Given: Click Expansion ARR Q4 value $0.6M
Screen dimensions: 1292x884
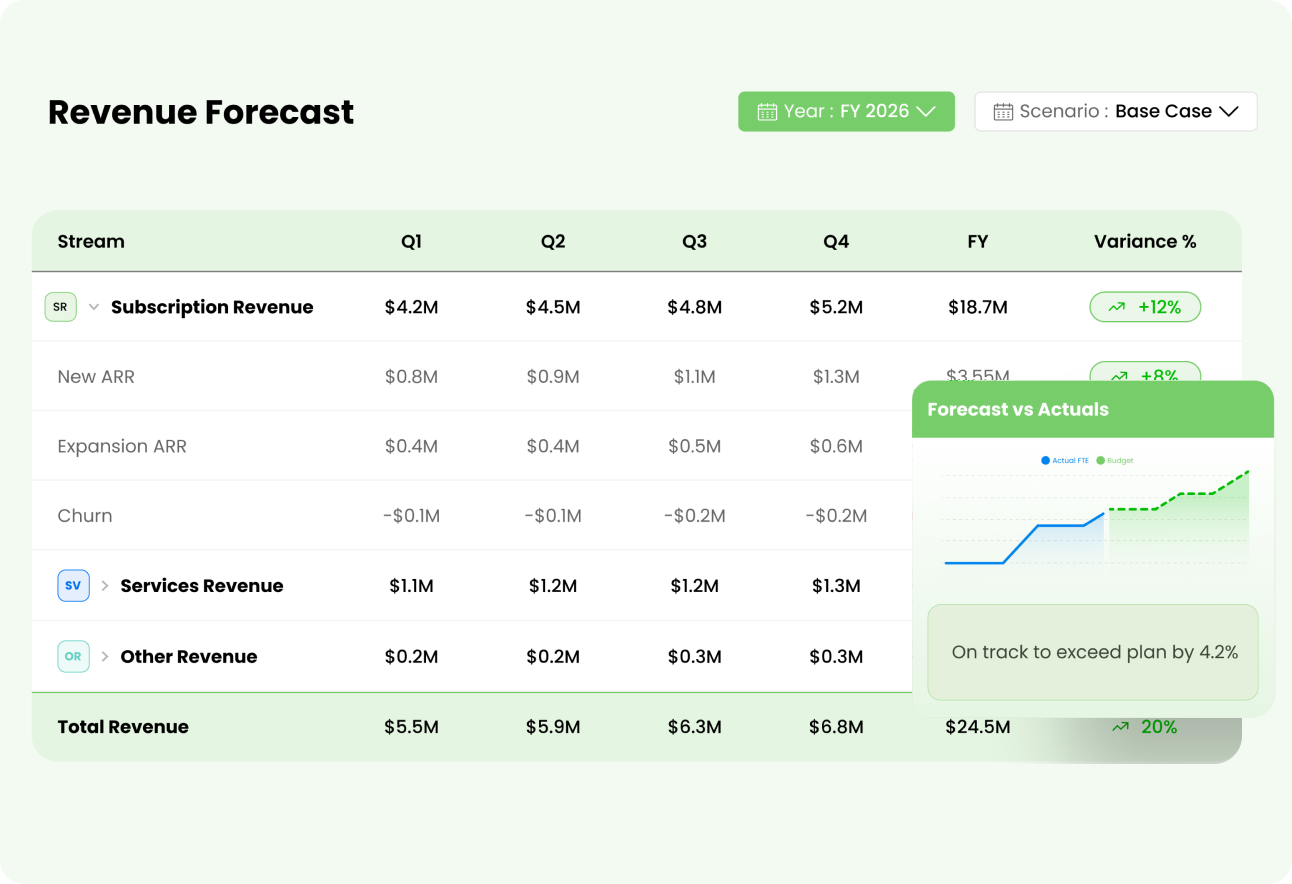Looking at the screenshot, I should [836, 446].
